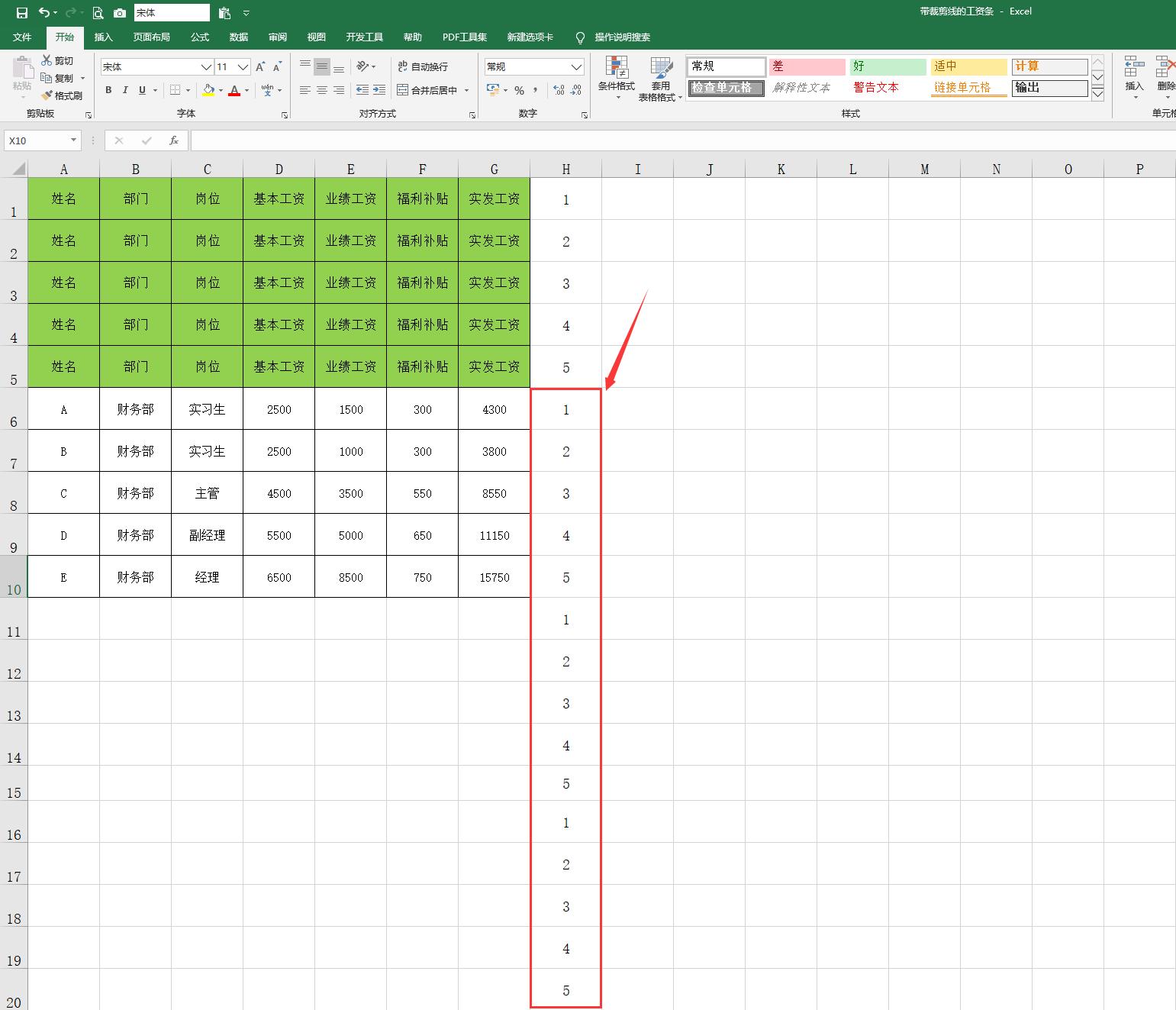The width and height of the screenshot is (1176, 1010).
Task: Click the paste icon in the quick access toolbar
Action: (x=224, y=13)
